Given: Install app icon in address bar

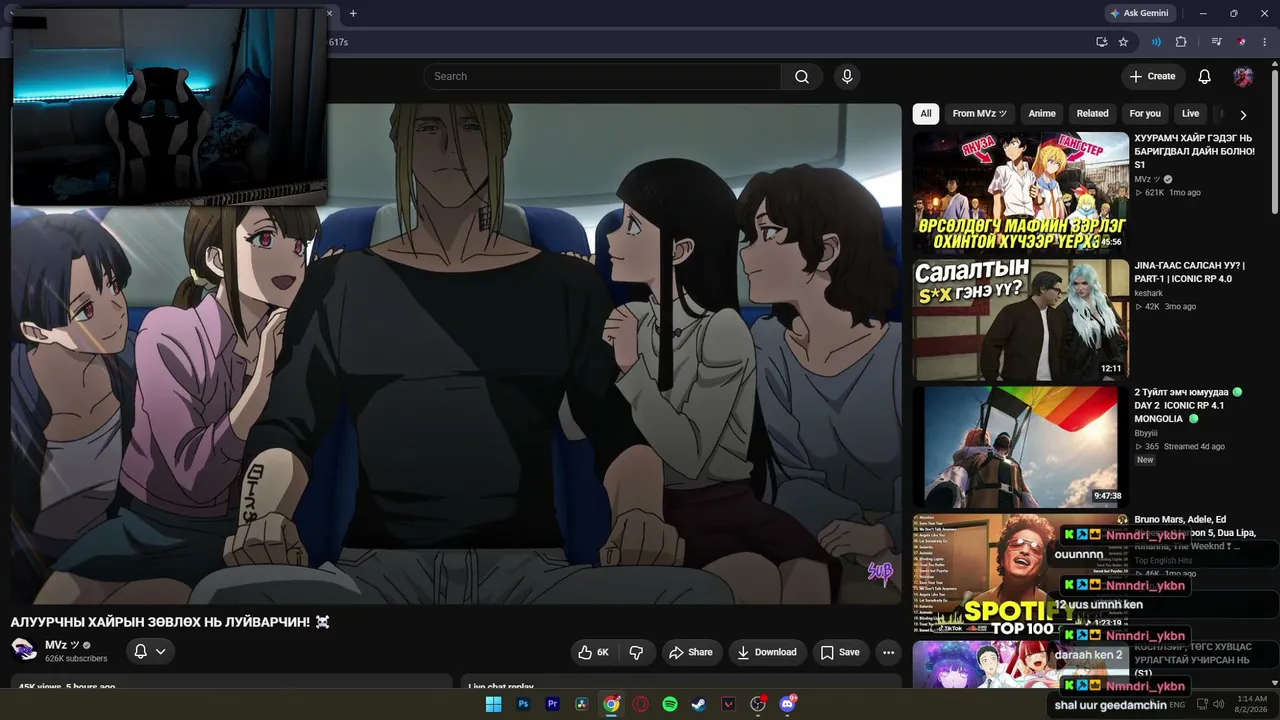Looking at the screenshot, I should click(1101, 42).
